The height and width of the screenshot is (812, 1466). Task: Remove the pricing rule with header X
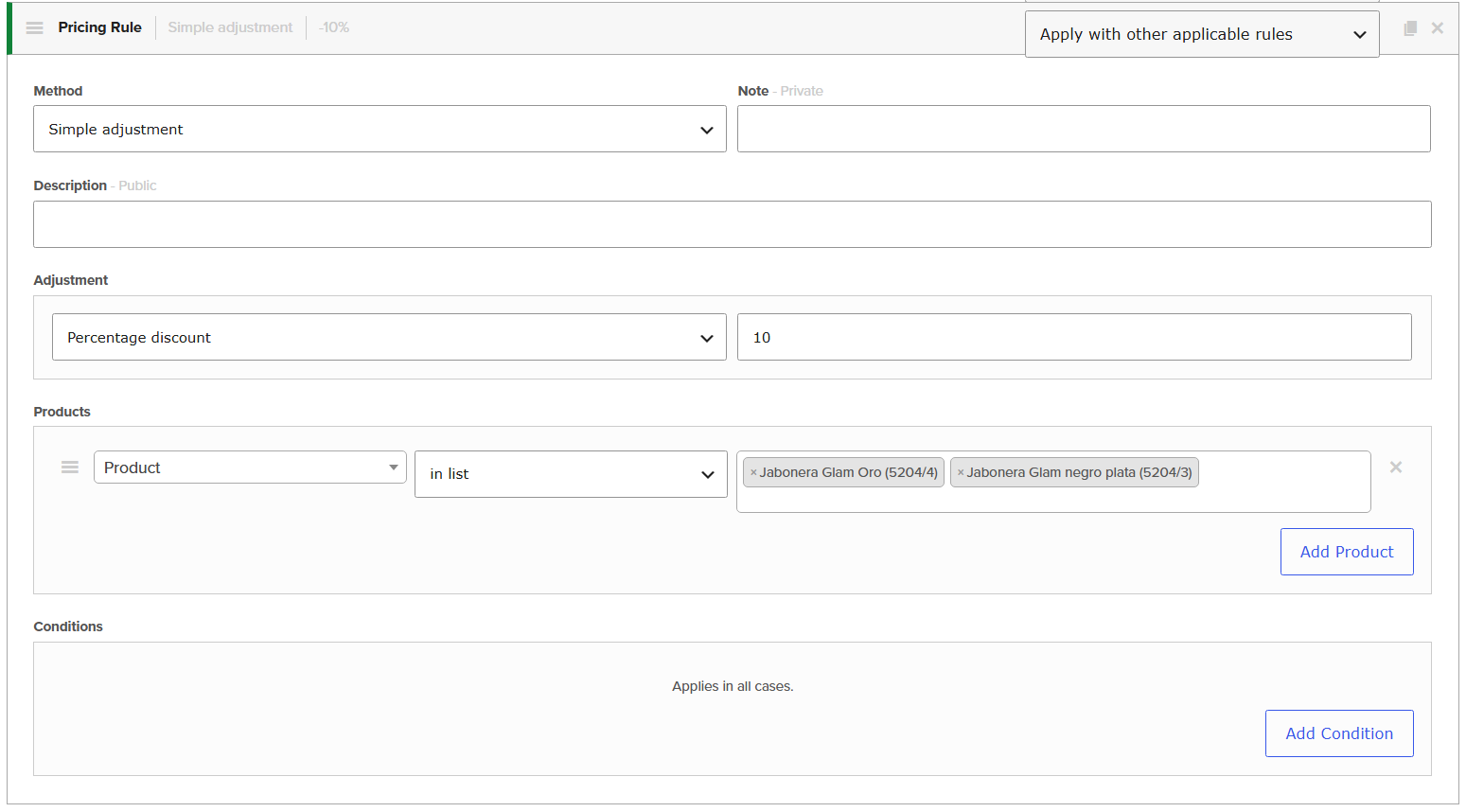[x=1438, y=28]
